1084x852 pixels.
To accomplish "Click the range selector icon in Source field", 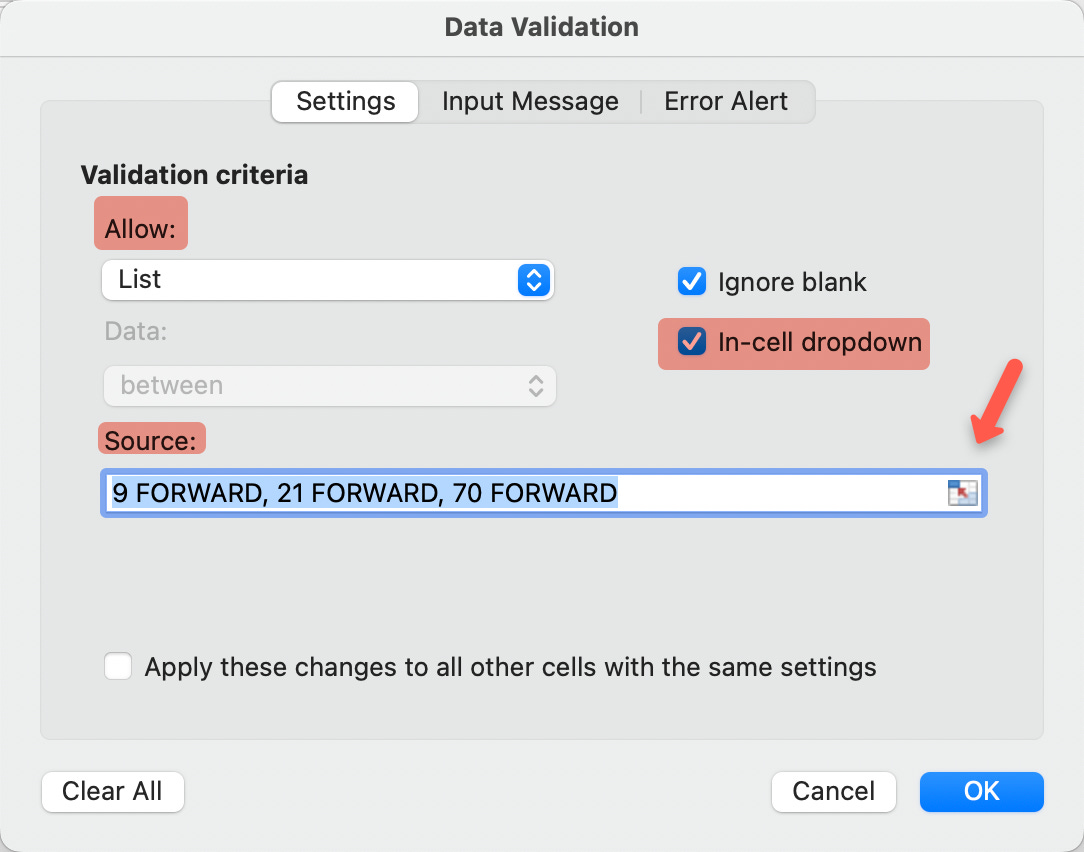I will tap(962, 493).
